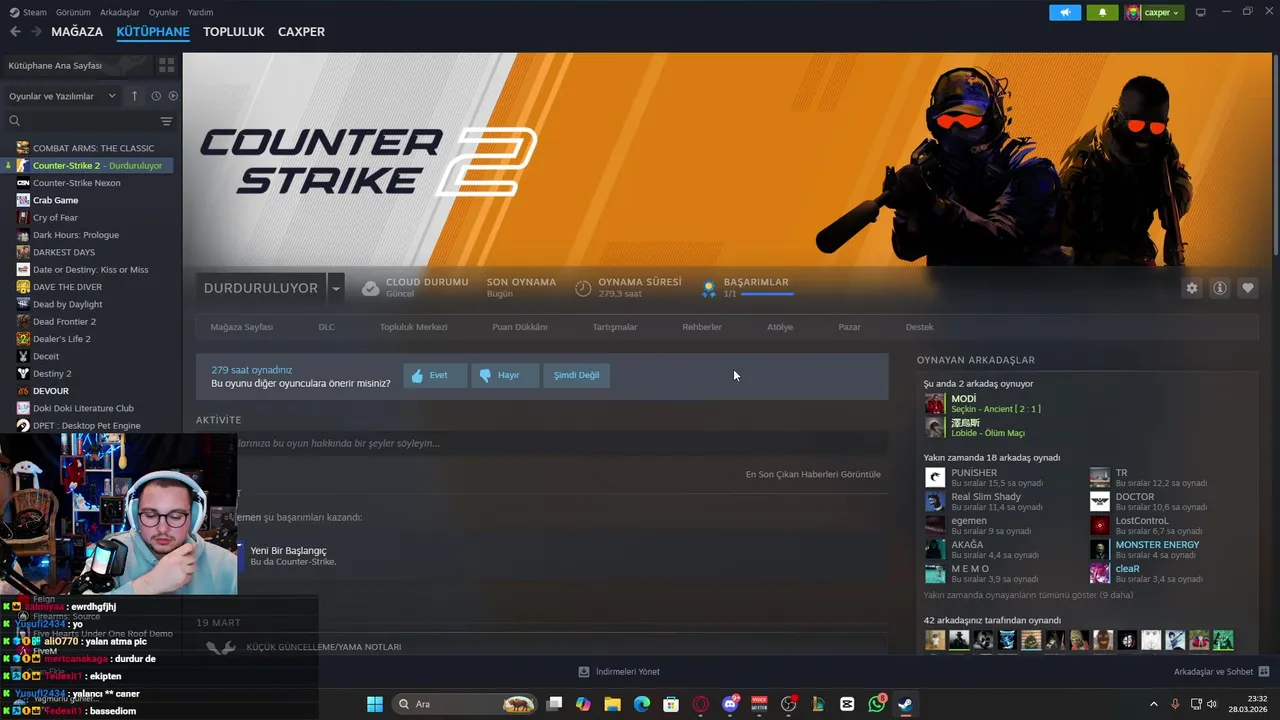The image size is (1280, 720).
Task: Open the Mağaza Sayfası link
Action: click(x=242, y=327)
